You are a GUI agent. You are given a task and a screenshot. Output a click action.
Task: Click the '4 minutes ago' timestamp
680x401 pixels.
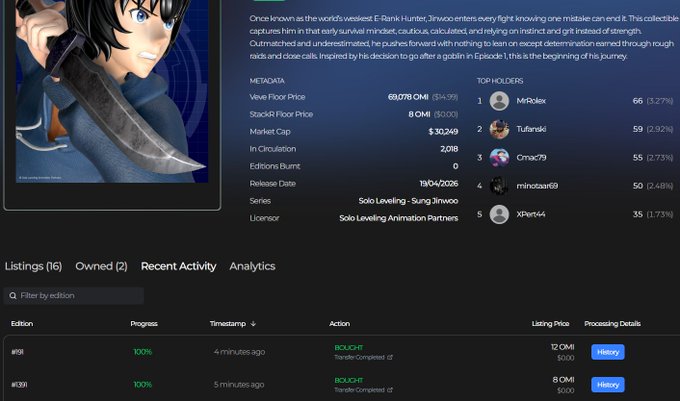pos(239,352)
